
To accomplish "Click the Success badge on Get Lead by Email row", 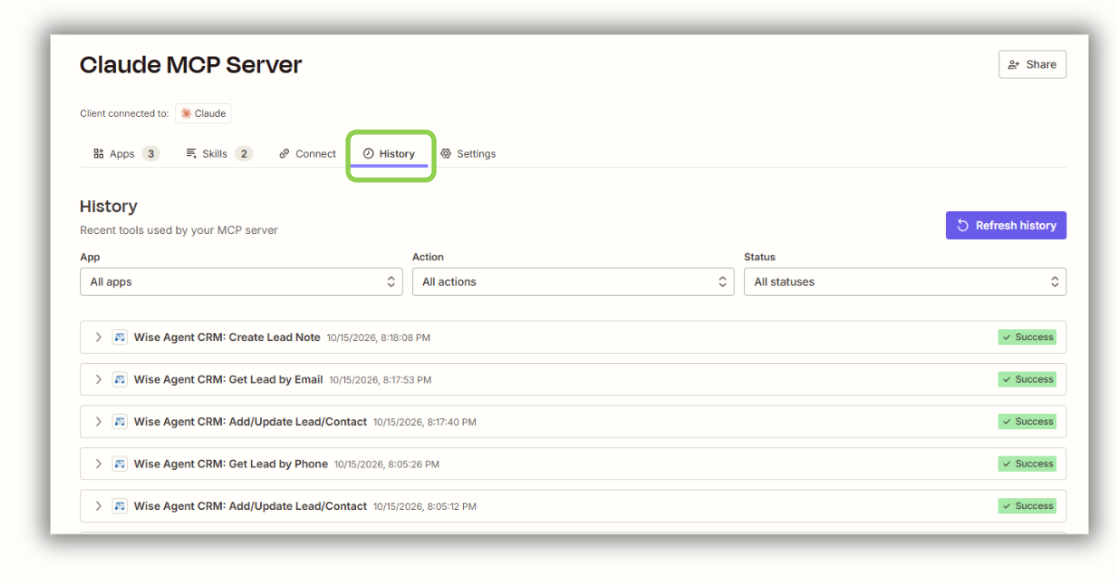I will [x=1027, y=379].
